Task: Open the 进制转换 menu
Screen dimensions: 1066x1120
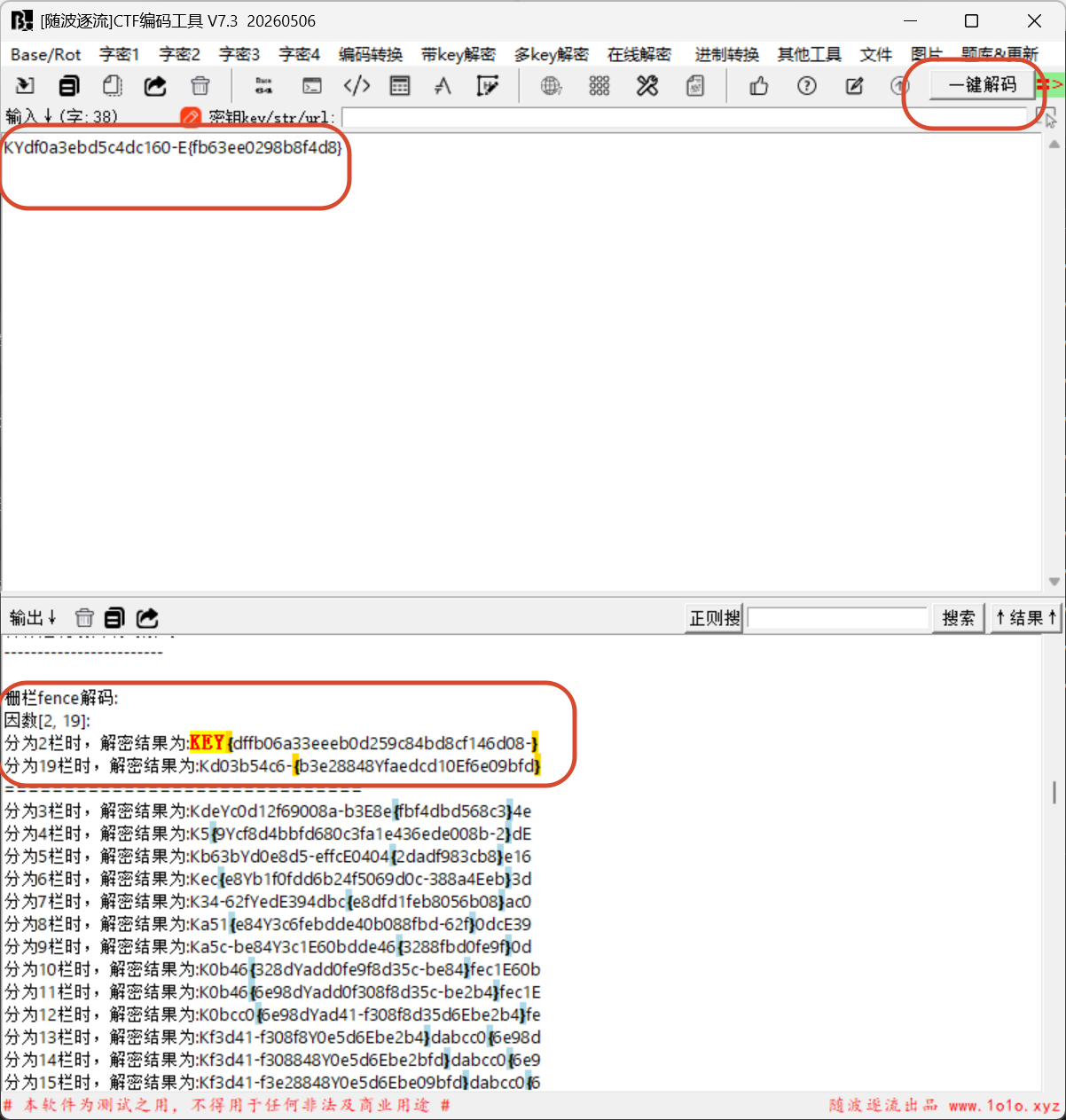Action: (727, 55)
